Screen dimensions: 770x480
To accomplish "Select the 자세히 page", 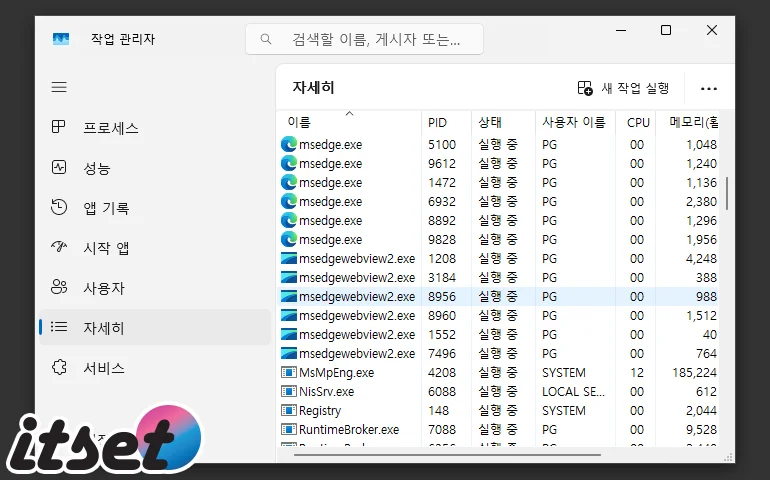I will [155, 327].
